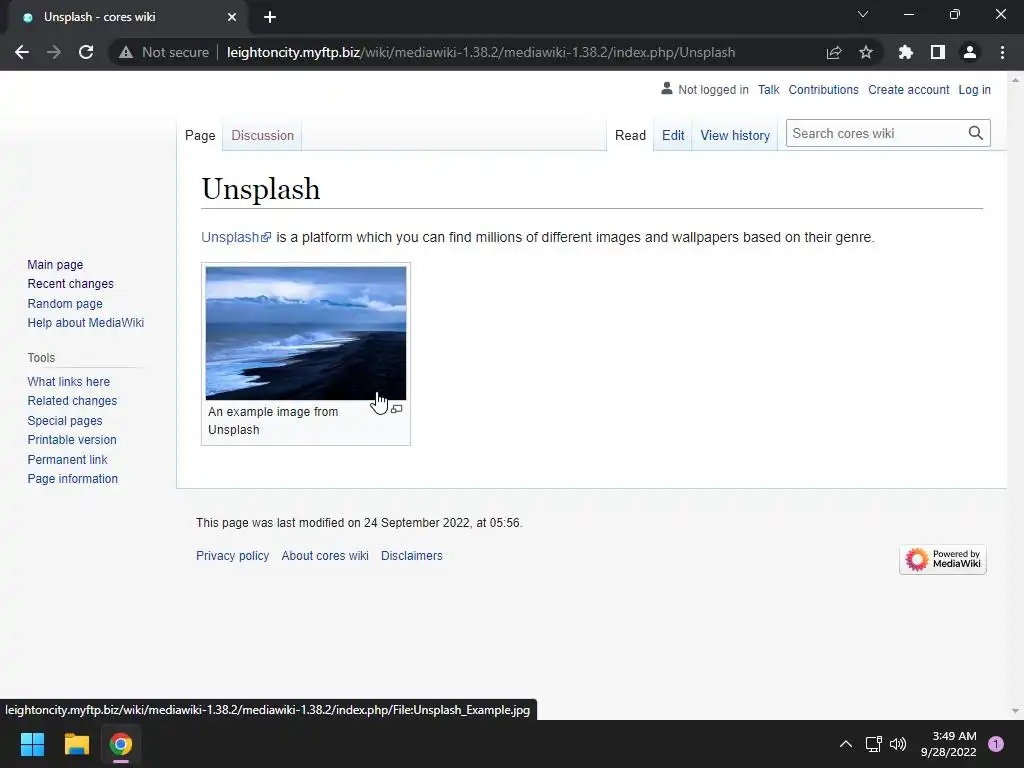Open the Chrome extensions menu
This screenshot has height=768, width=1024.
[x=906, y=52]
